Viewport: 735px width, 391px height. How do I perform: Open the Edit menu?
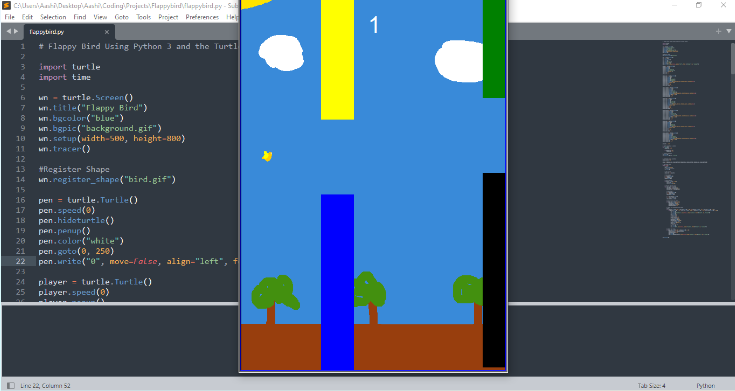[27, 17]
